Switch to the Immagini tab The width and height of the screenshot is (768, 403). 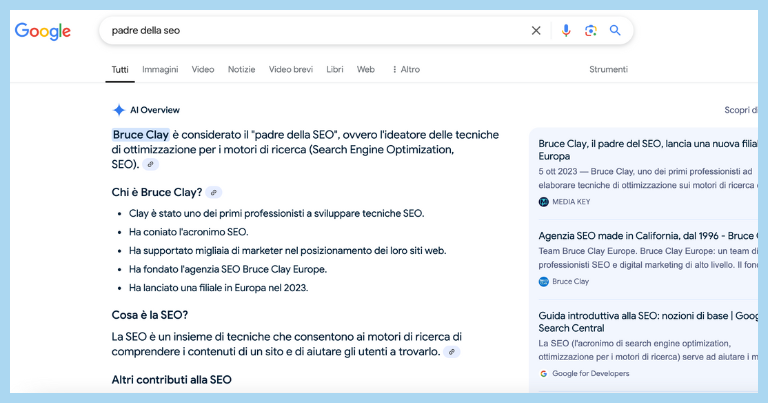pyautogui.click(x=160, y=70)
